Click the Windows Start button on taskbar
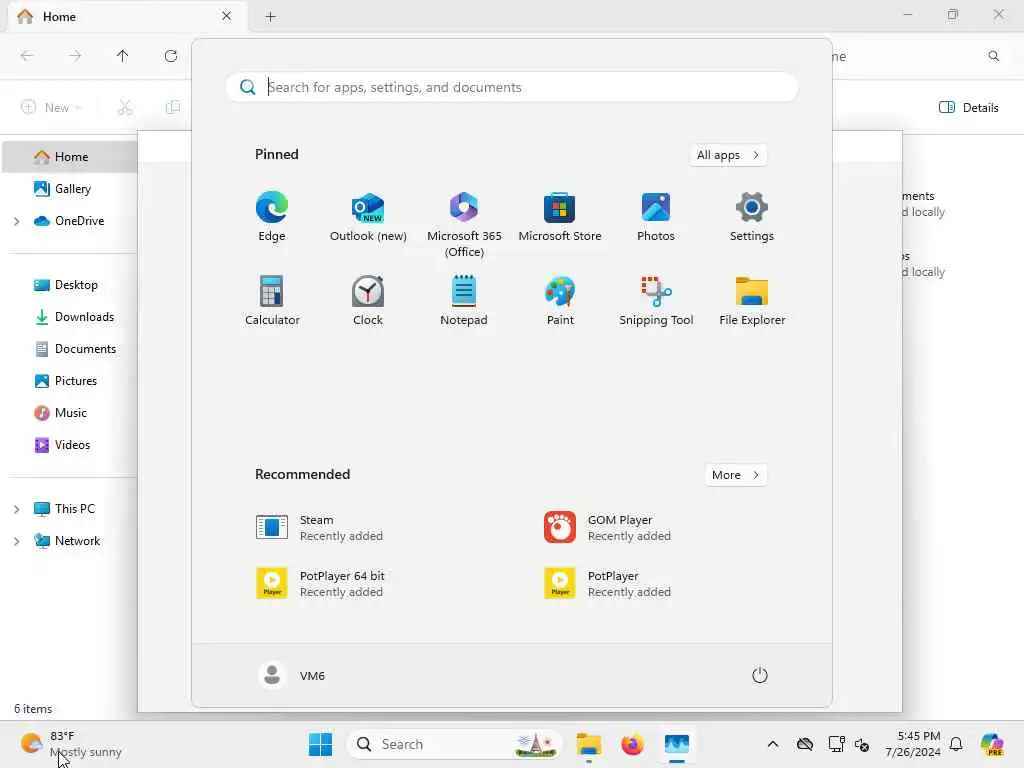The image size is (1024, 768). coord(320,744)
